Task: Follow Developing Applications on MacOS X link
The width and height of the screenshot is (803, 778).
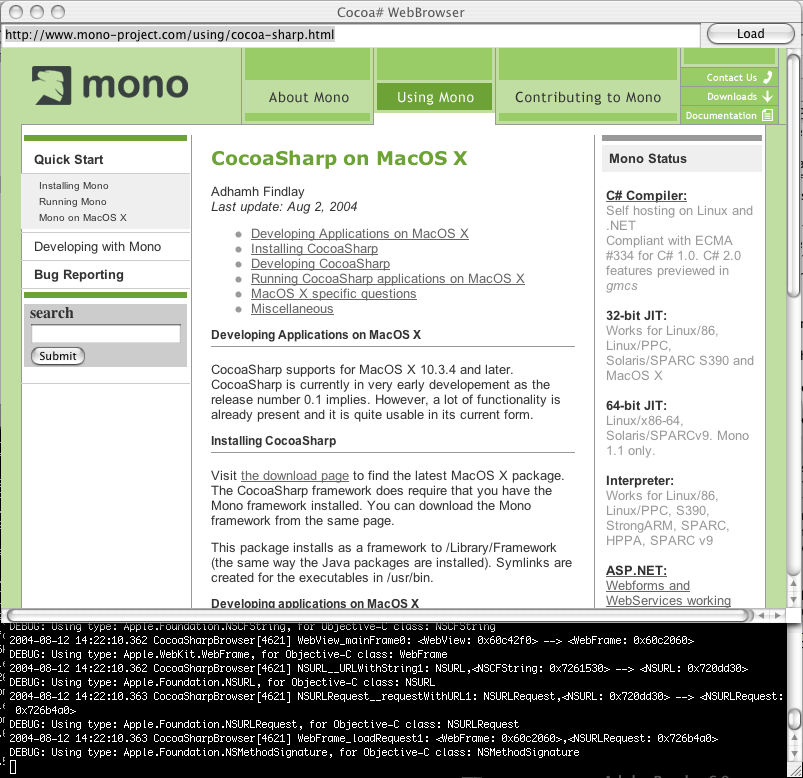Action: tap(360, 234)
